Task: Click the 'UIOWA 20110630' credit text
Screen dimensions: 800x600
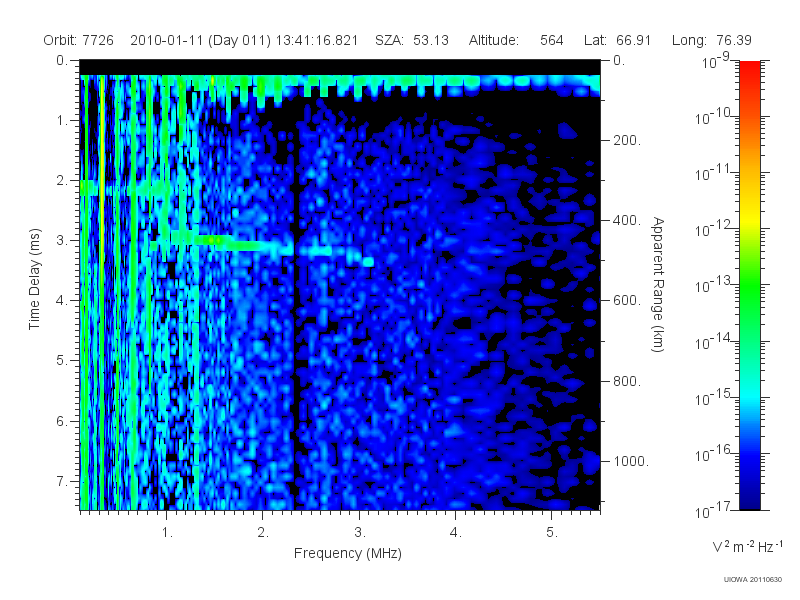Action: (753, 580)
